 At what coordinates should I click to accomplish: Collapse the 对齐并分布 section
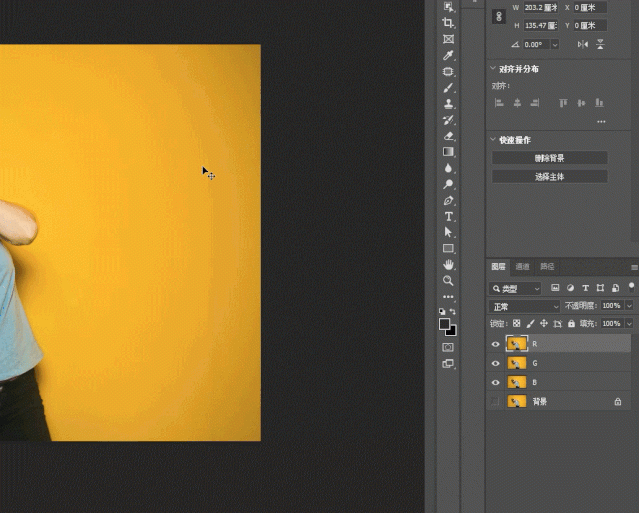point(493,68)
